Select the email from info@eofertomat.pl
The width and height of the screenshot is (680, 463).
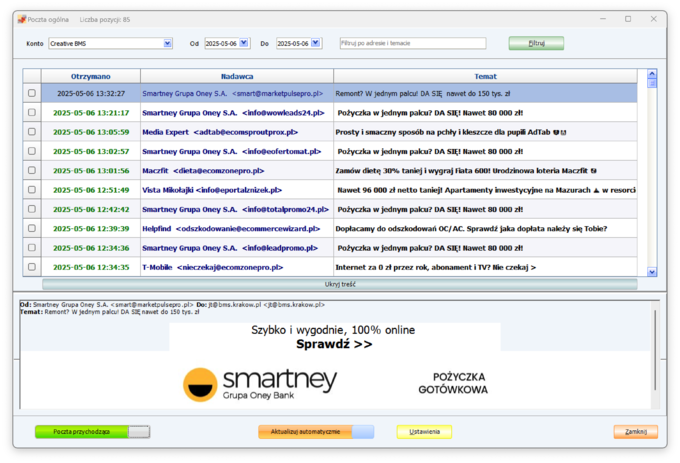pyautogui.click(x=237, y=151)
